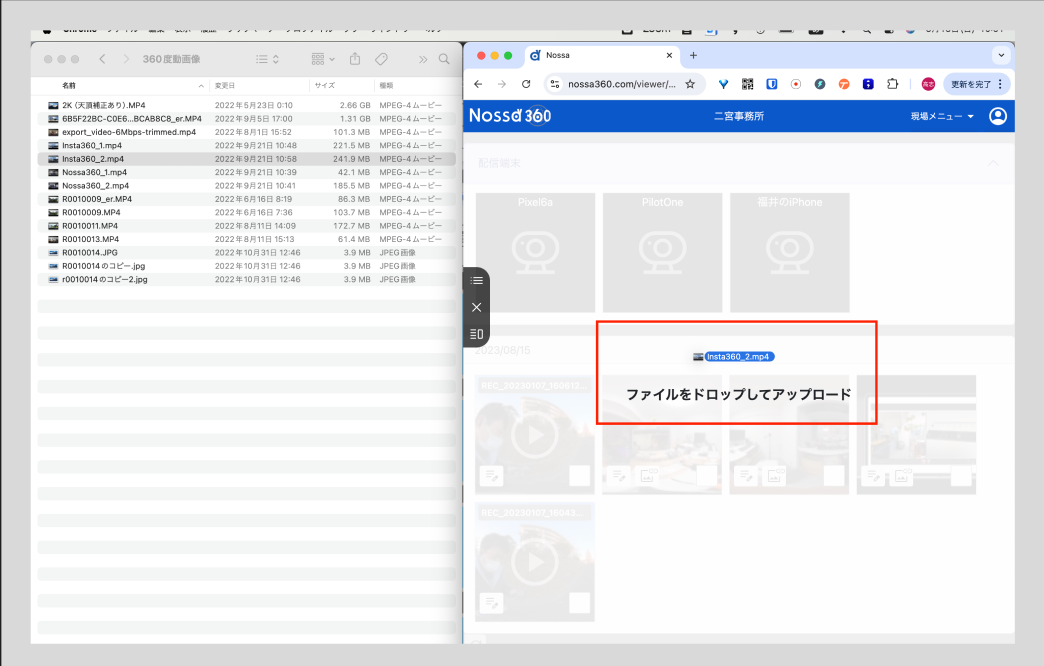Bookmark the page with the star icon
This screenshot has height=666, width=1044.
pyautogui.click(x=690, y=84)
